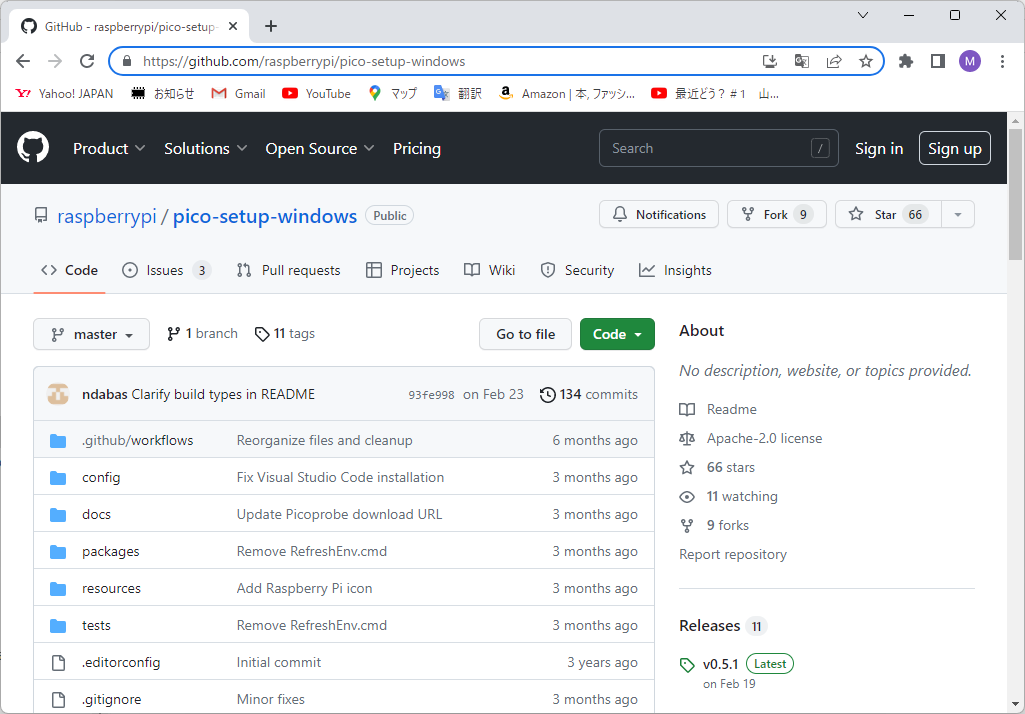View the 134 commits history

589,394
